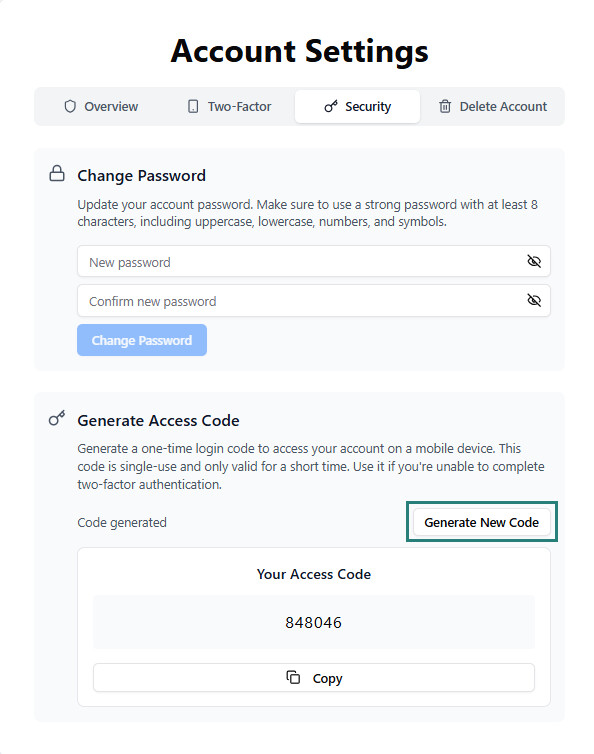
Task: Click the lock icon beside Change Password heading
Action: click(x=57, y=174)
